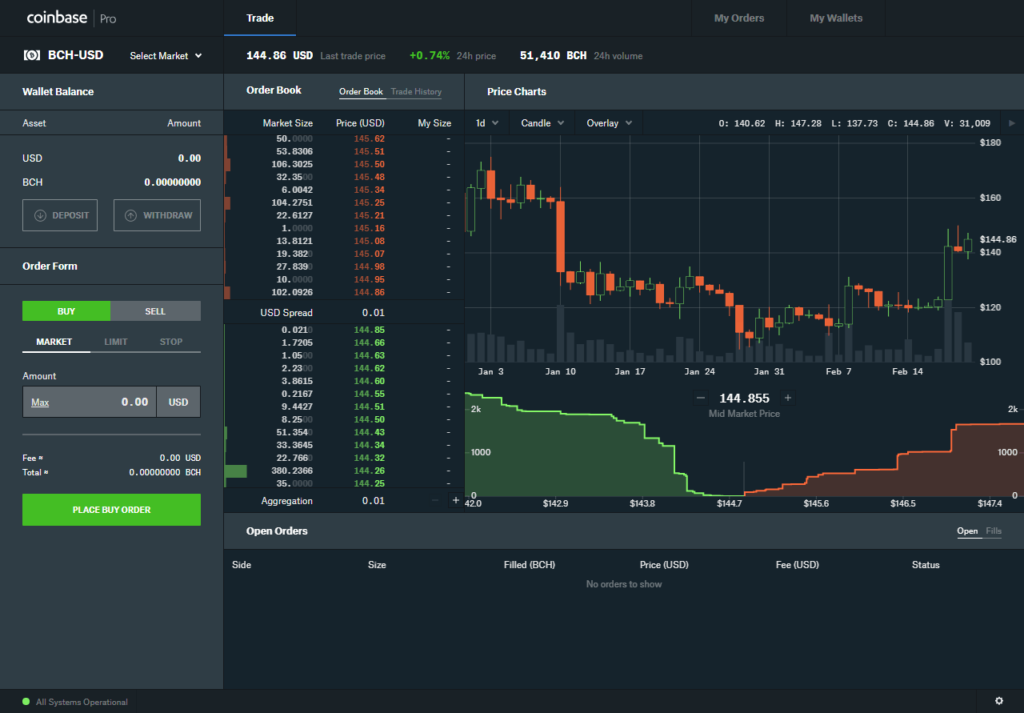The height and width of the screenshot is (713, 1024).
Task: Zoom in depth chart with plus
Action: coord(788,398)
